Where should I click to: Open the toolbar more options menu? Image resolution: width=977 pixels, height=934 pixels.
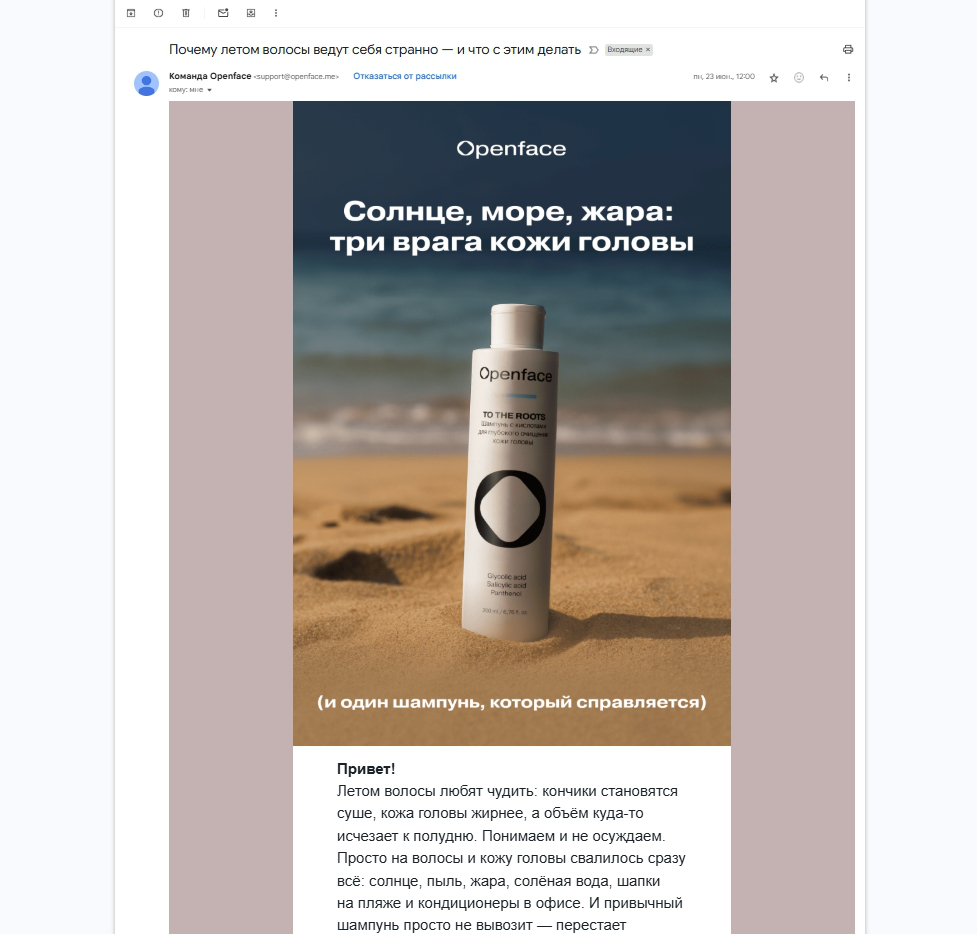tap(276, 13)
